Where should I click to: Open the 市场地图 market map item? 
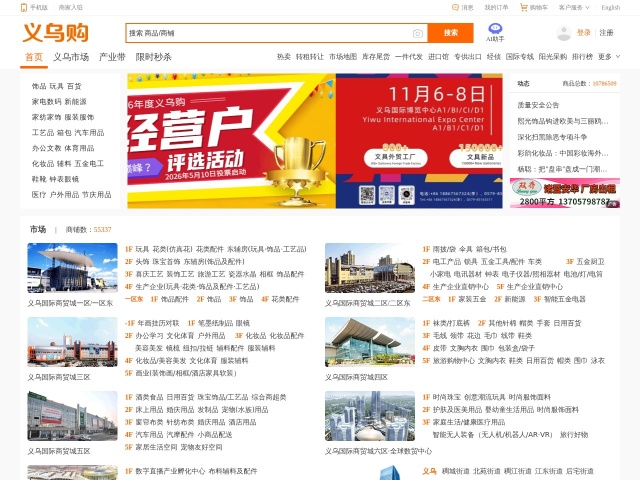(343, 57)
